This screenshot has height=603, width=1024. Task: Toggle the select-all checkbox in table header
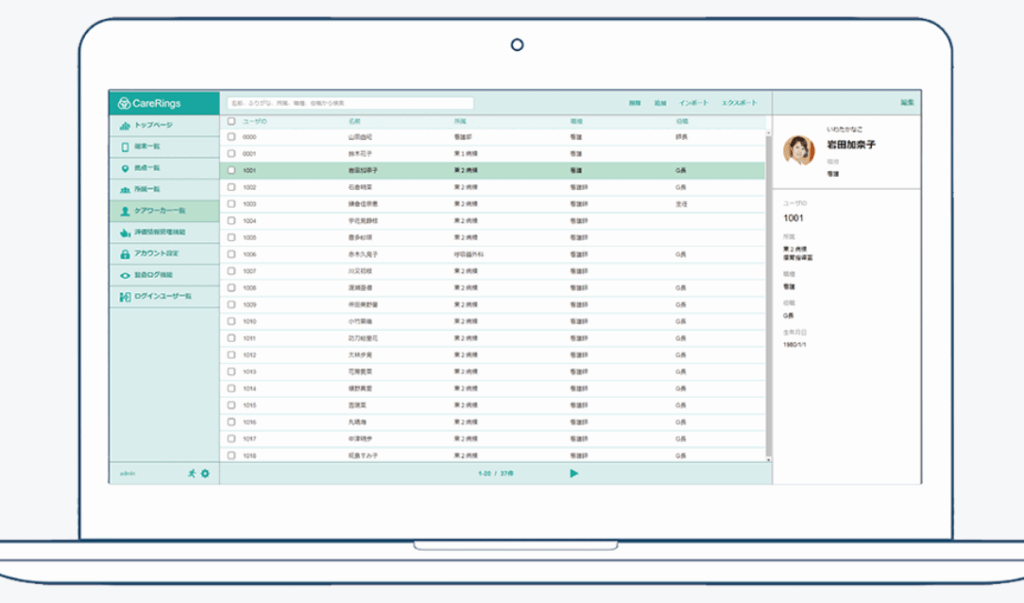click(231, 121)
